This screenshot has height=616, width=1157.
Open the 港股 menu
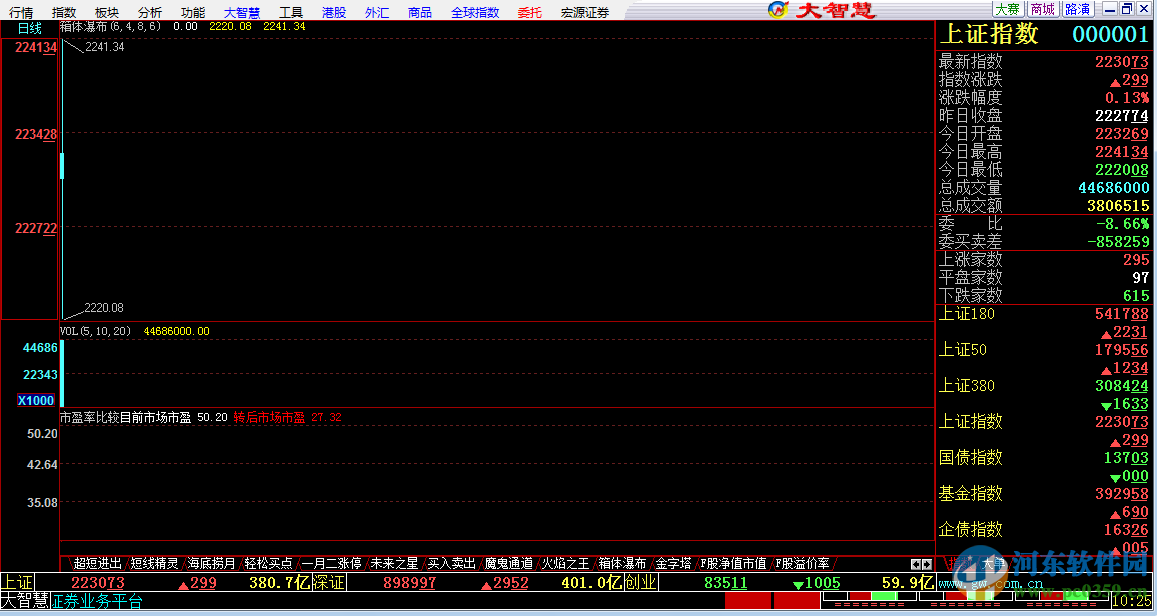point(334,12)
